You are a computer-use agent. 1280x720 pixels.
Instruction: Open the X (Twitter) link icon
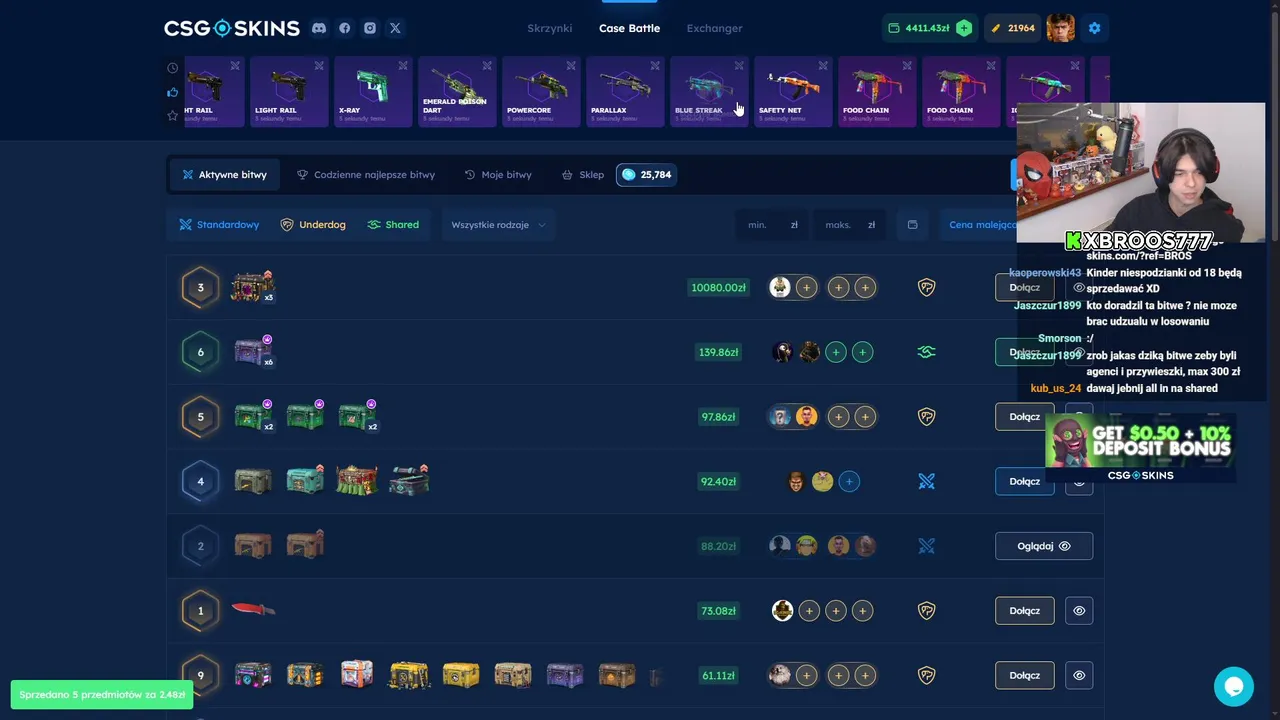click(x=395, y=28)
